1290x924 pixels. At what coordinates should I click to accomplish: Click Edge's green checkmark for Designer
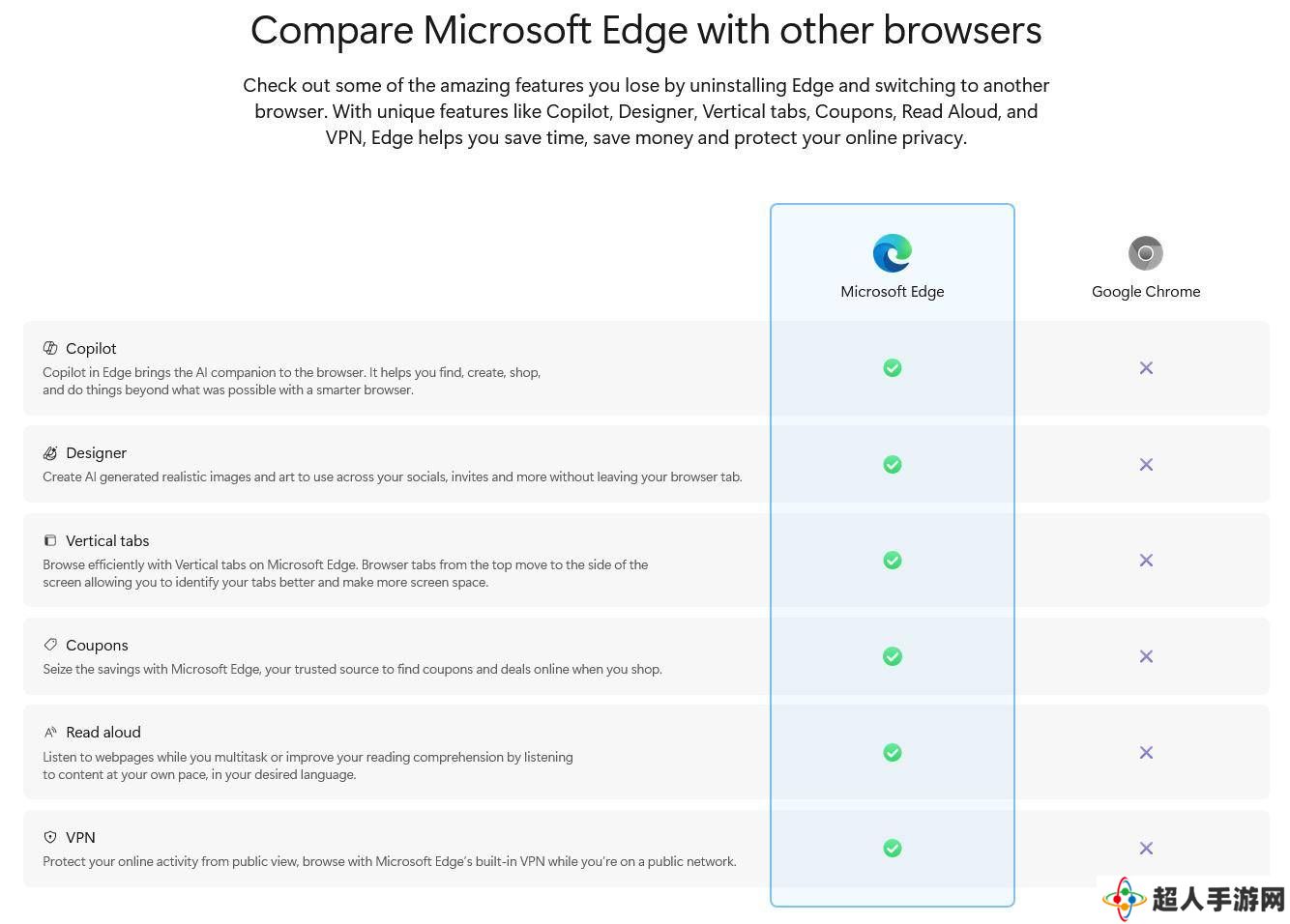[x=893, y=464]
